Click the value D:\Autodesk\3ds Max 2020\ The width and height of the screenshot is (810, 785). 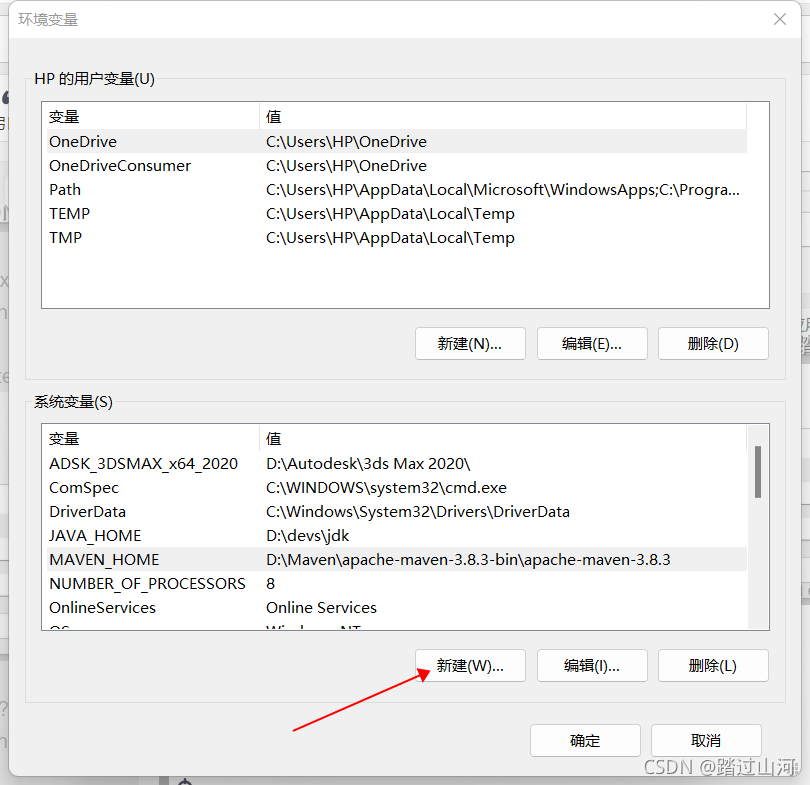point(368,464)
